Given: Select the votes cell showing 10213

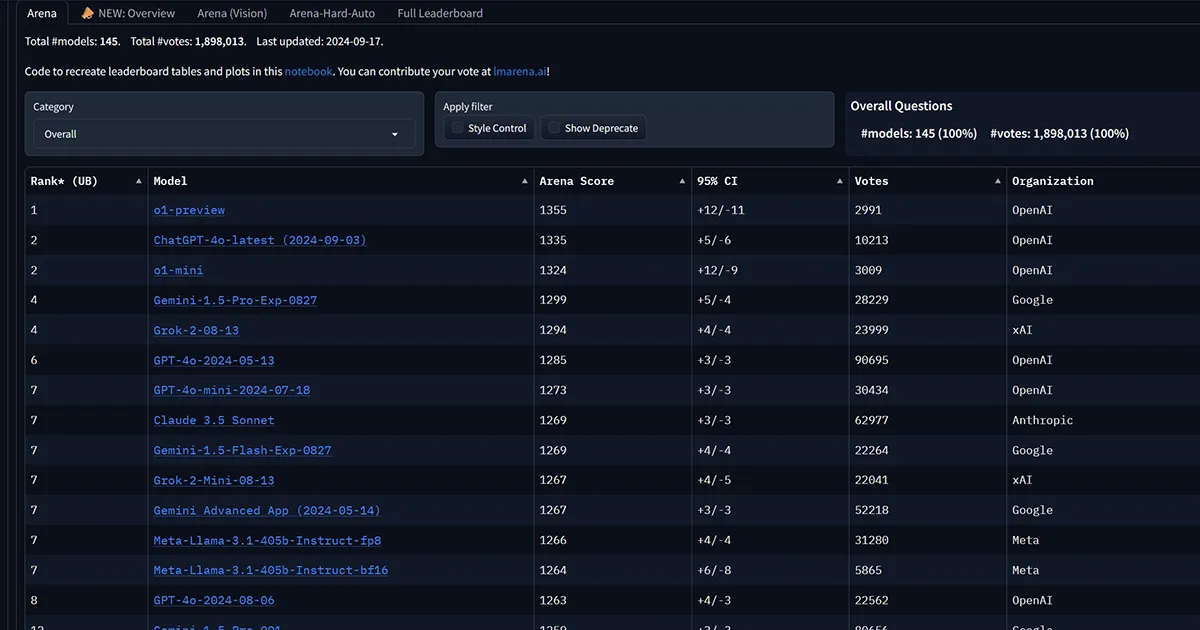Looking at the screenshot, I should pos(928,240).
